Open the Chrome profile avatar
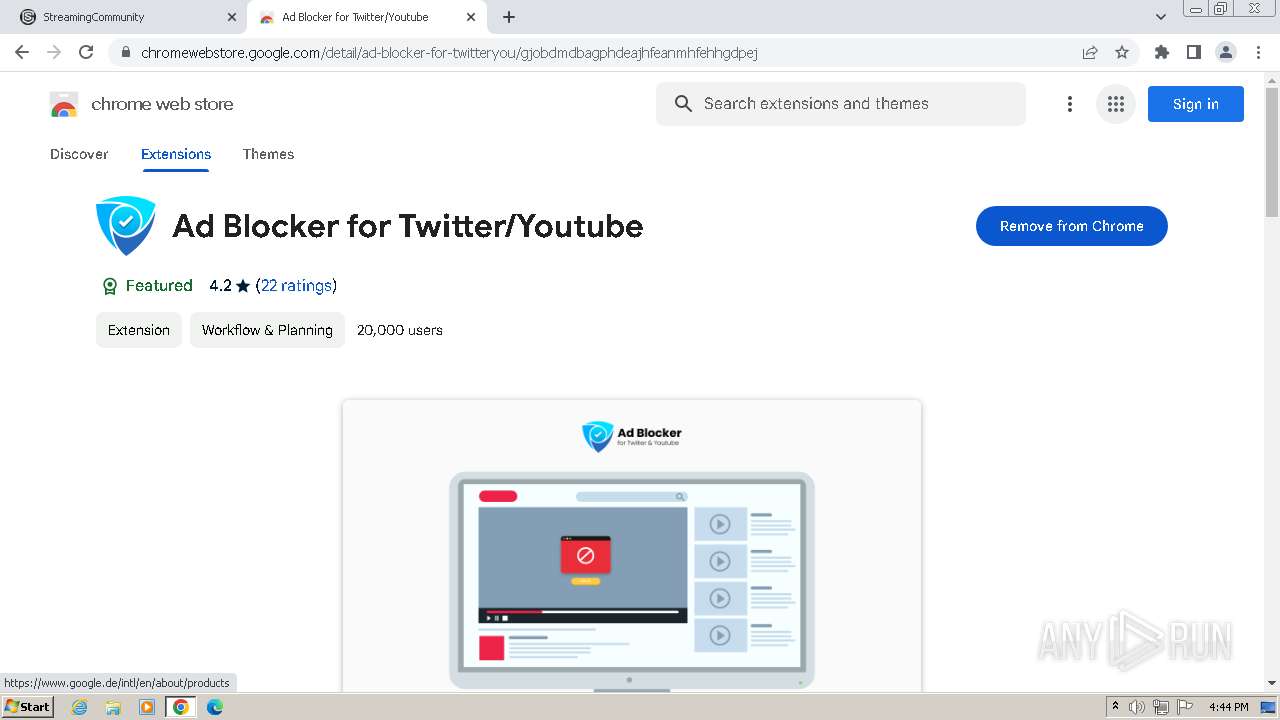Viewport: 1280px width, 720px height. click(1225, 52)
